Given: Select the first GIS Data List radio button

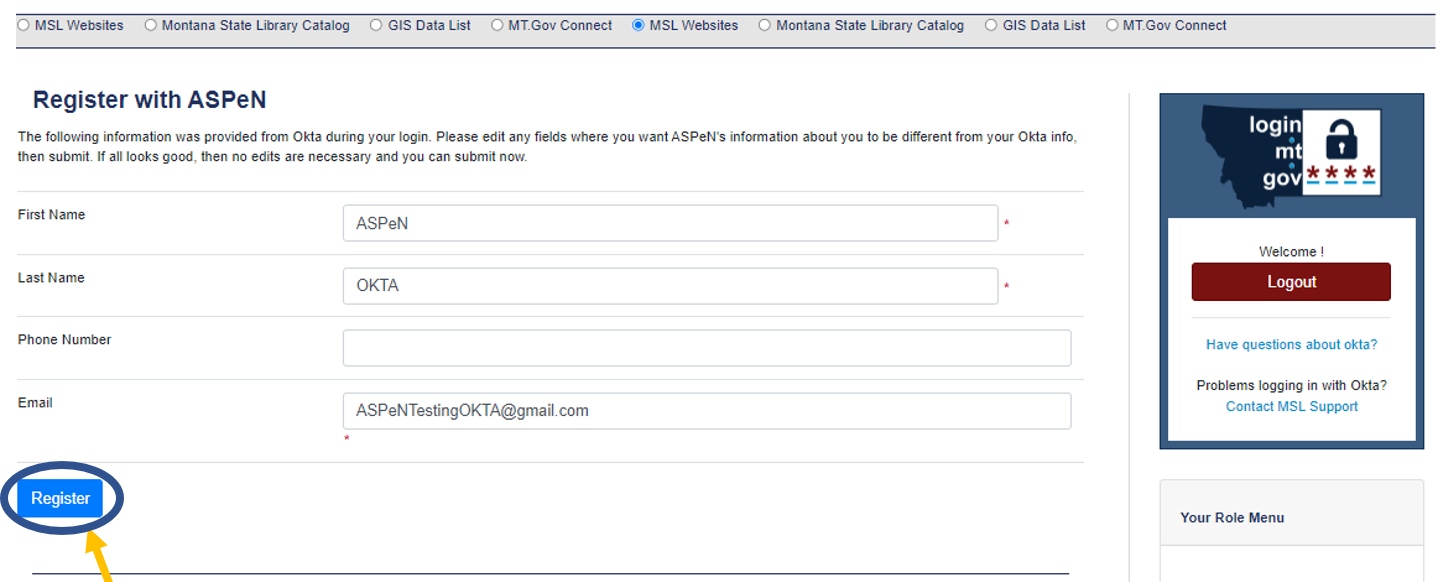Looking at the screenshot, I should click(x=376, y=25).
